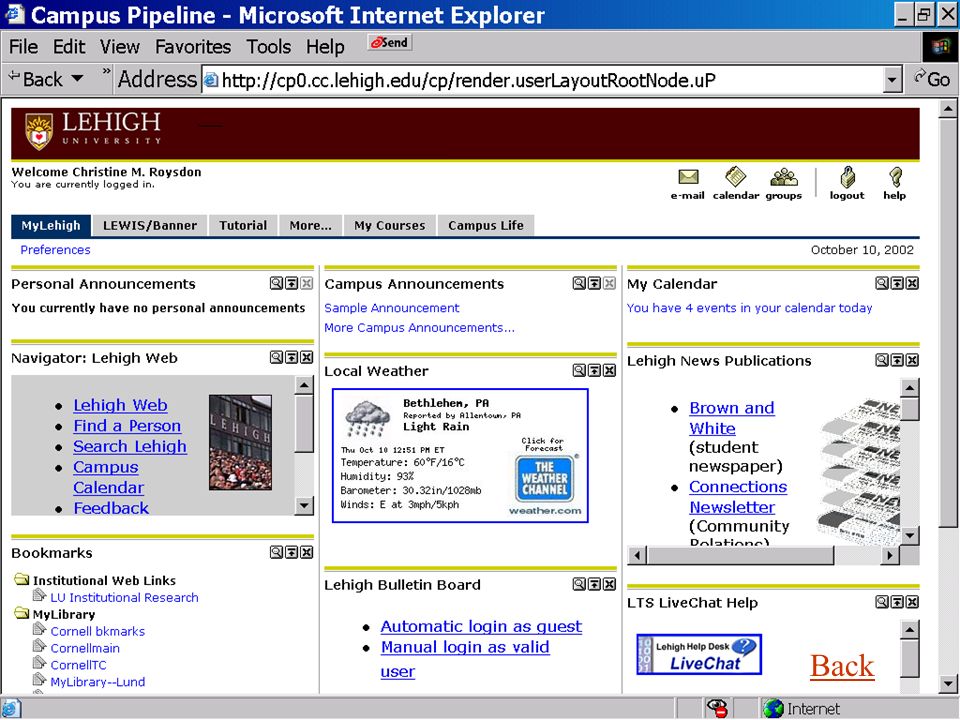The width and height of the screenshot is (960, 720).
Task: Open the LU Institutional Research bookmark
Action: [124, 598]
